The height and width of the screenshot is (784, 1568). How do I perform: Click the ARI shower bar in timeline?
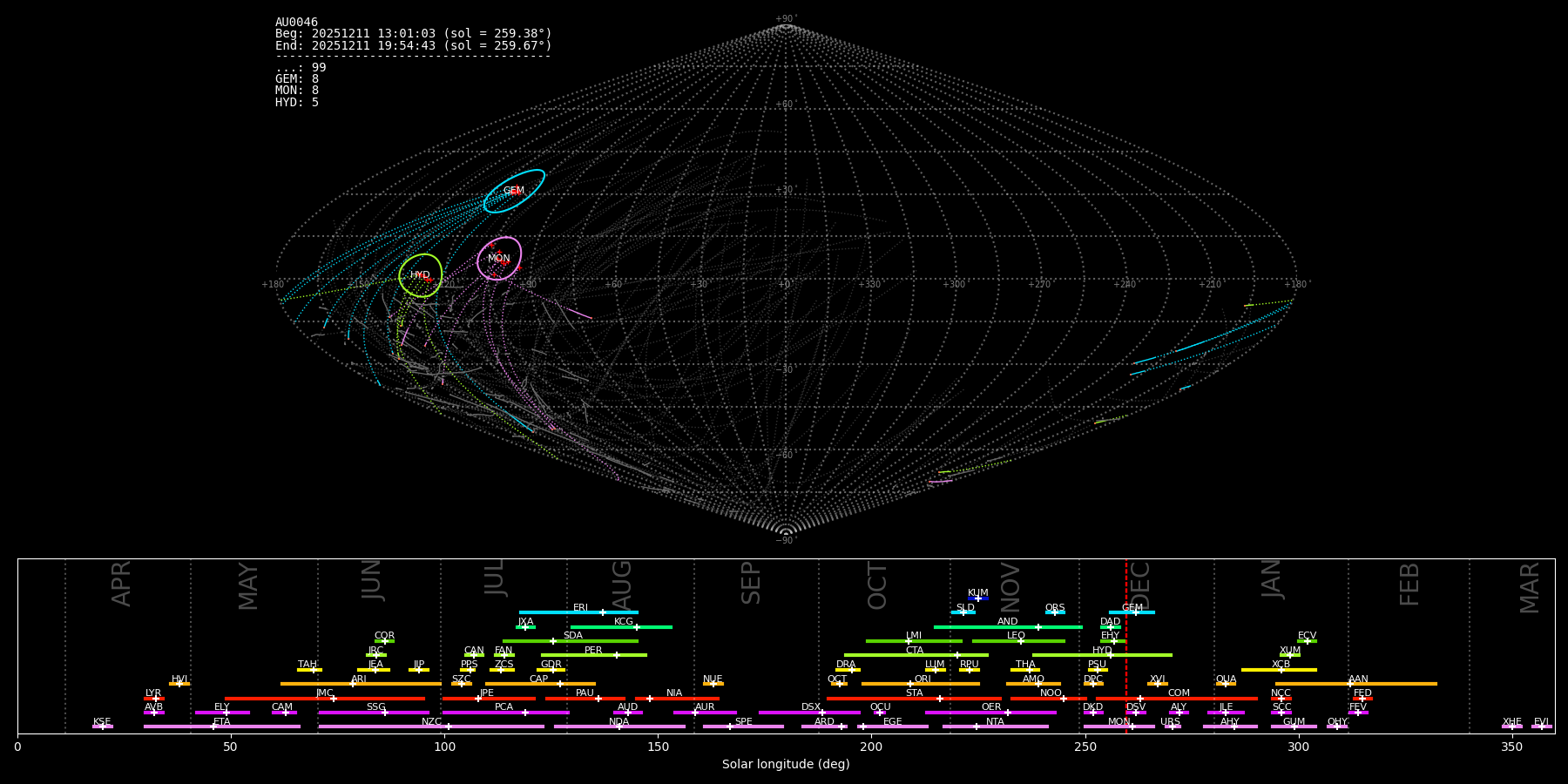[x=361, y=684]
